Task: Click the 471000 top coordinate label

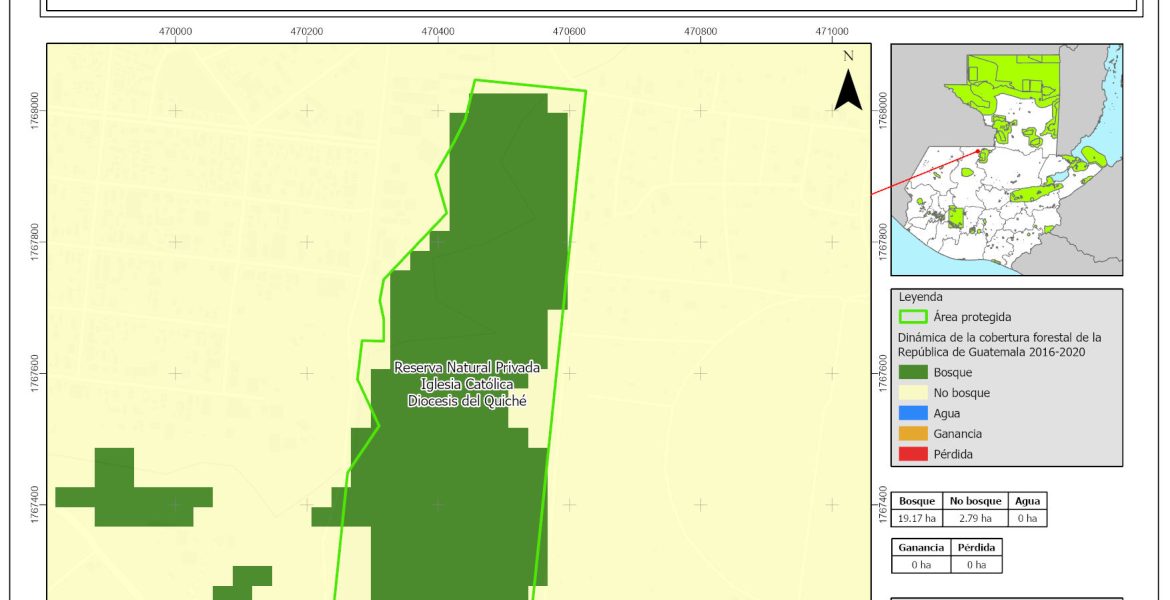Action: click(832, 31)
